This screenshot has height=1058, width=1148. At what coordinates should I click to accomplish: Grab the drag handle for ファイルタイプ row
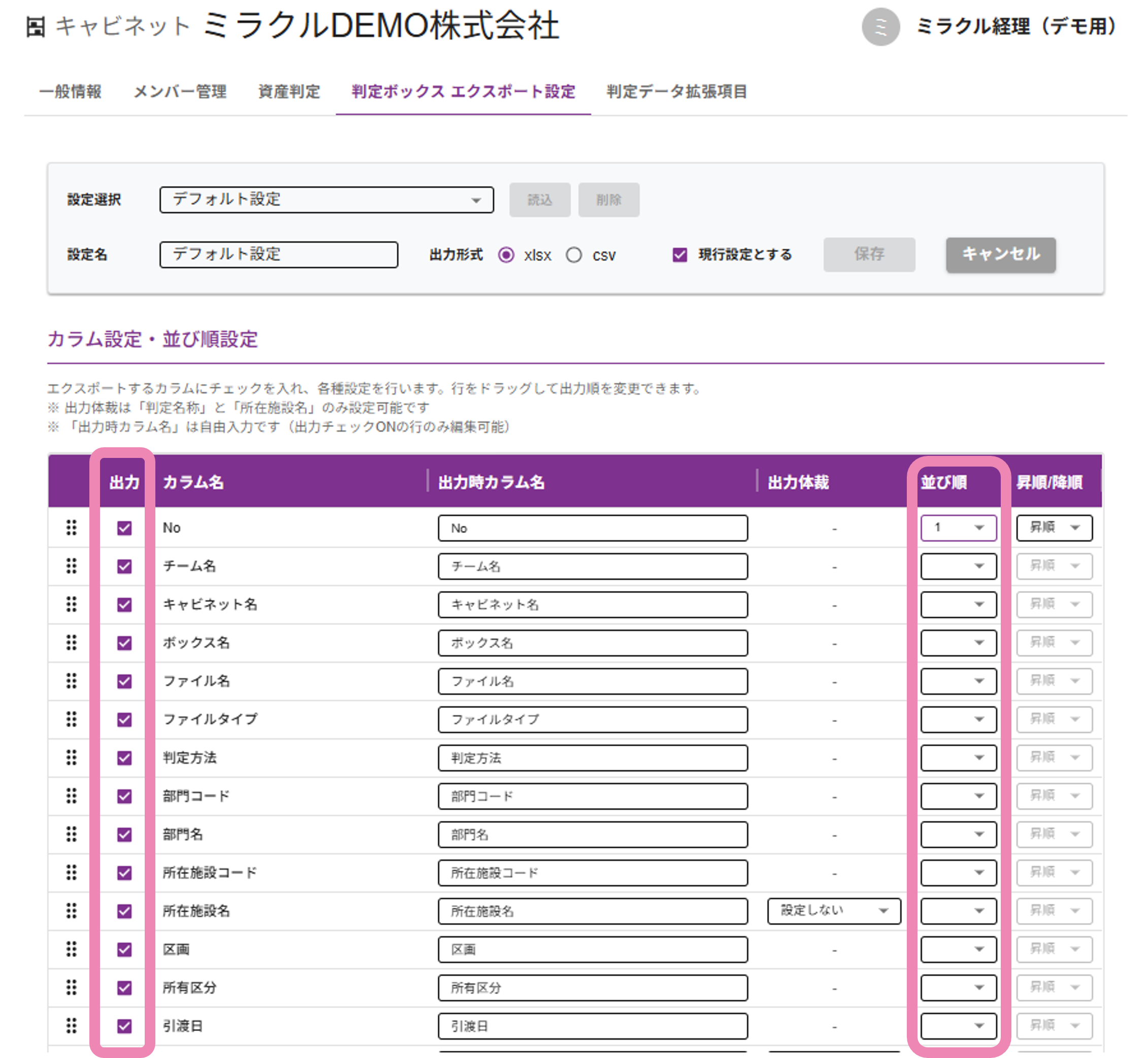point(71,719)
